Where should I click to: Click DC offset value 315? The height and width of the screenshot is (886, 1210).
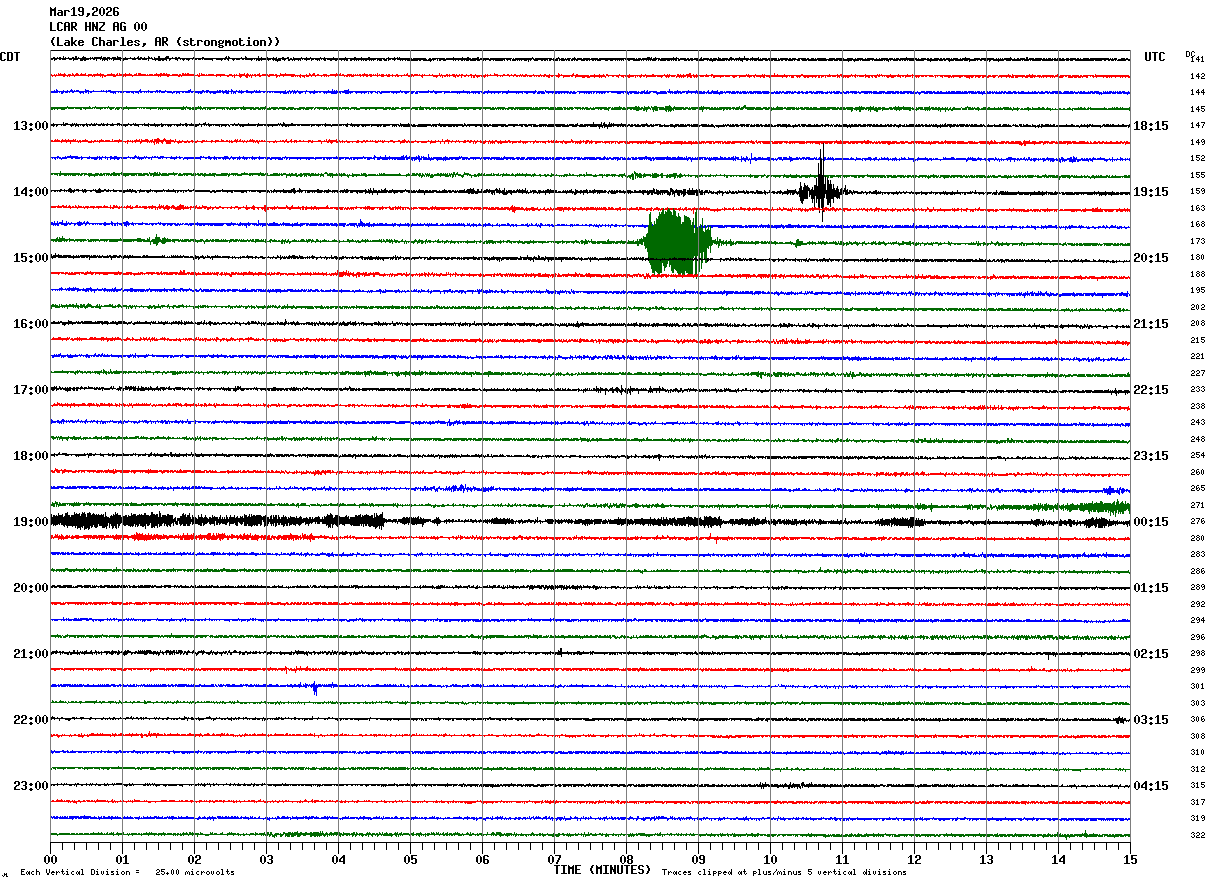pos(1197,786)
